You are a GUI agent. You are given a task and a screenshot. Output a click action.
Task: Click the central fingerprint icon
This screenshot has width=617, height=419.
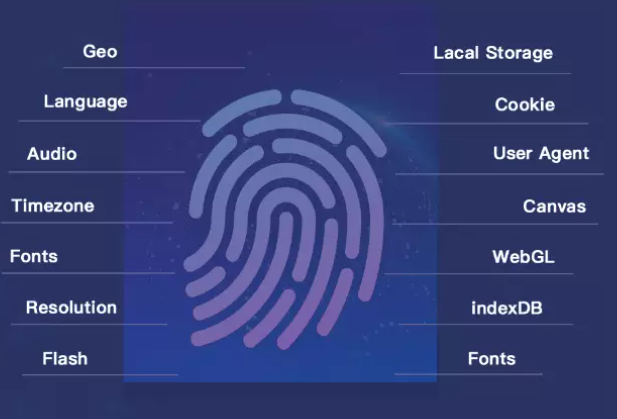point(285,220)
